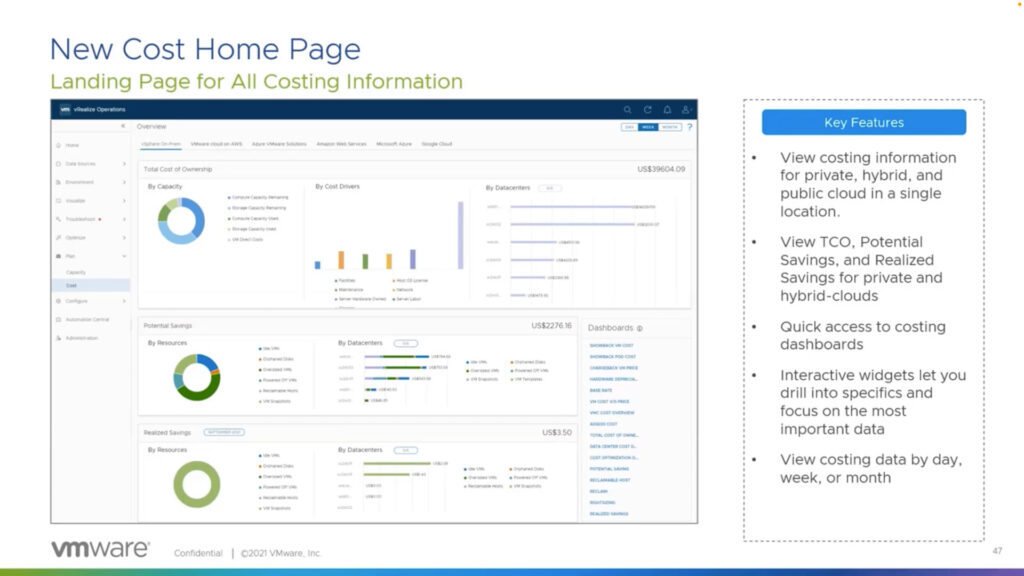Click the Overview page heading

point(152,127)
